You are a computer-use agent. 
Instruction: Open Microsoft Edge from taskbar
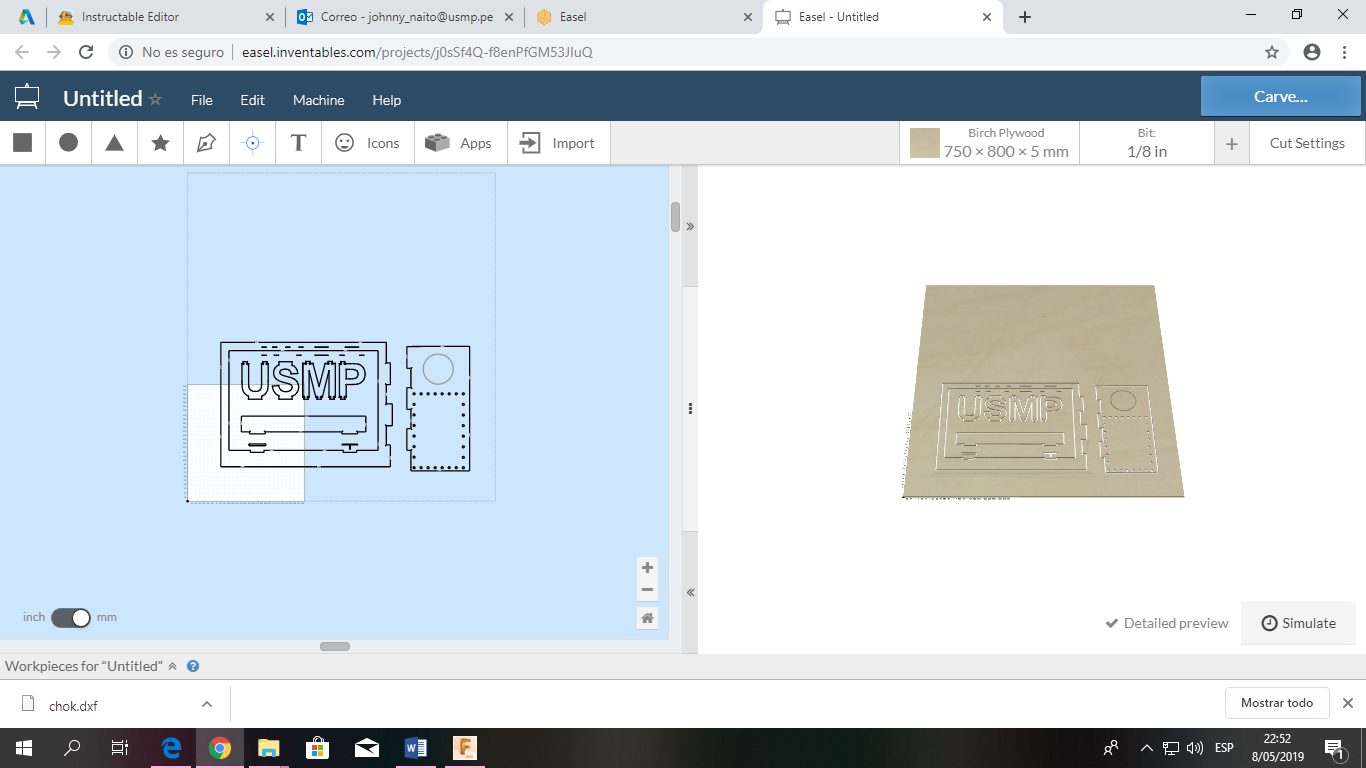click(171, 748)
